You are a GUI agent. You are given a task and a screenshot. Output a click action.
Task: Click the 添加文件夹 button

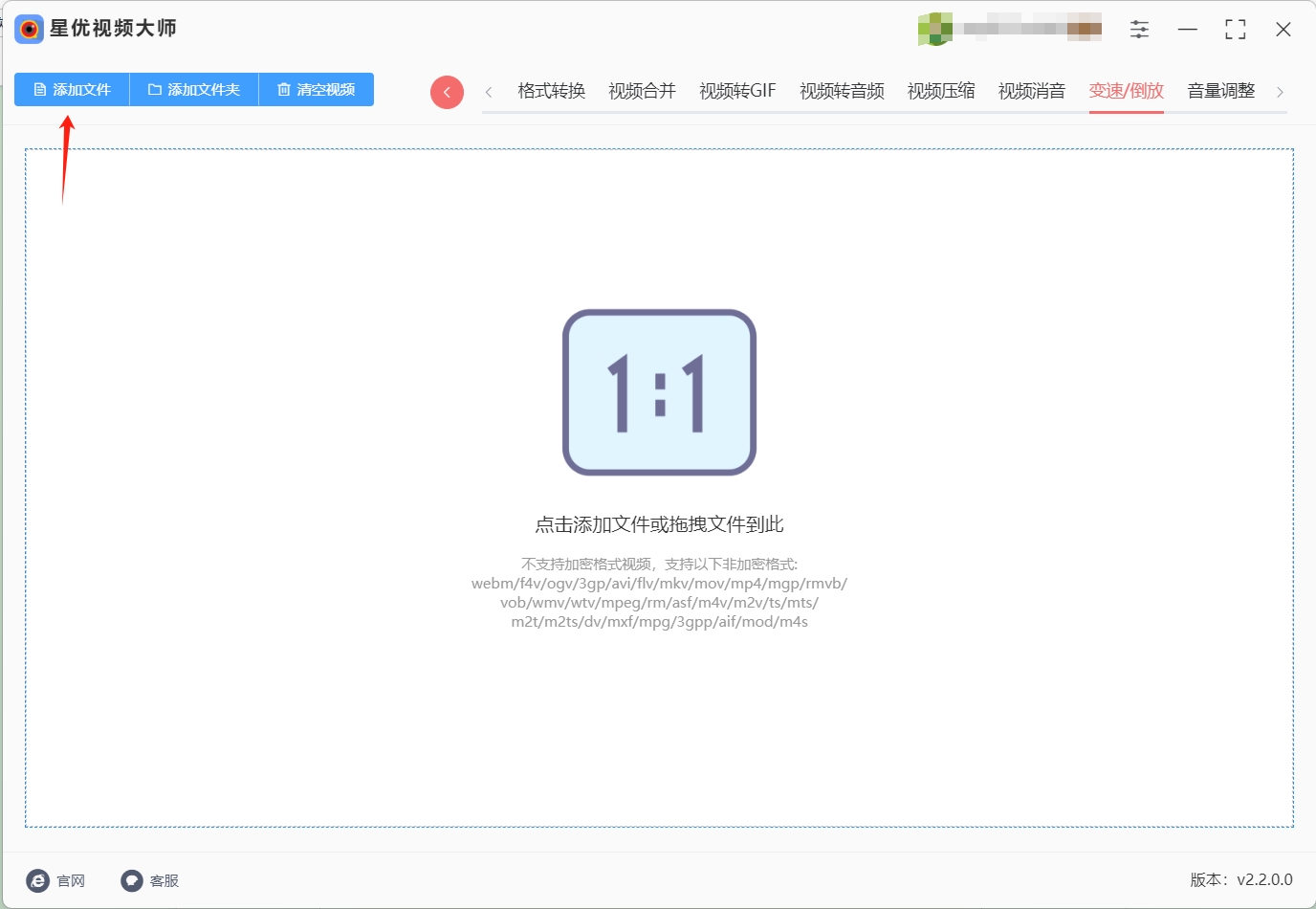click(x=194, y=90)
